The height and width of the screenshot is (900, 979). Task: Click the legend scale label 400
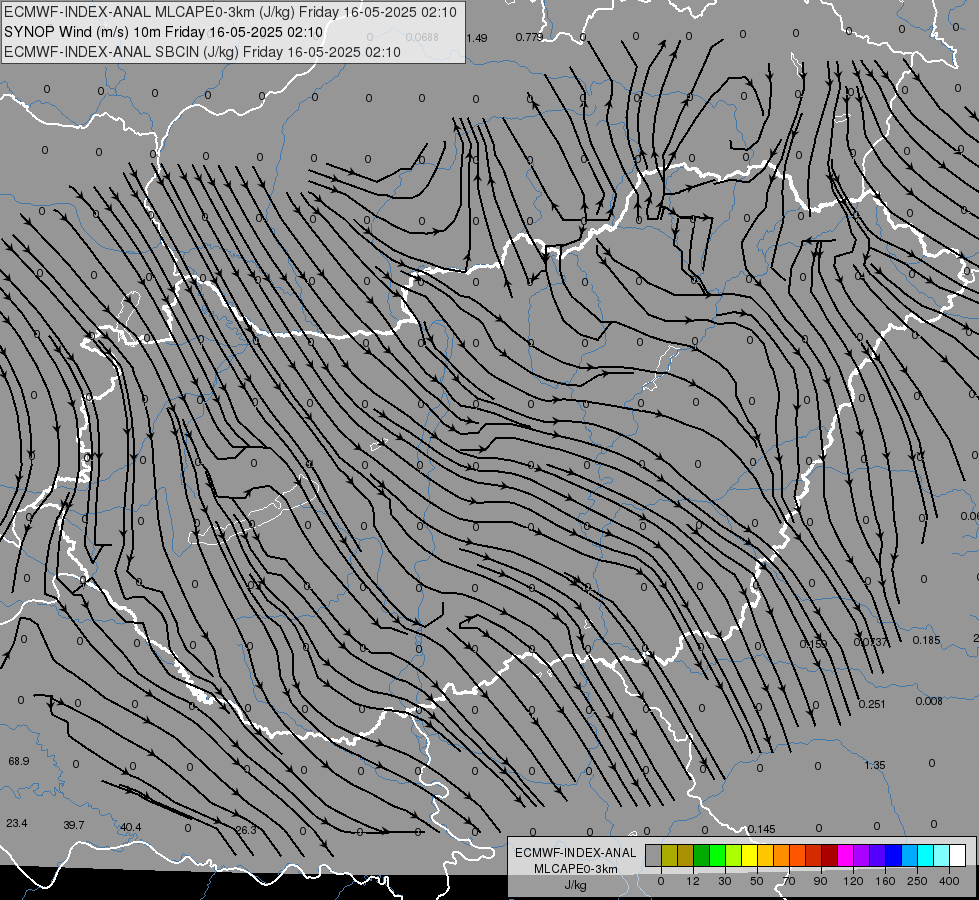[949, 881]
